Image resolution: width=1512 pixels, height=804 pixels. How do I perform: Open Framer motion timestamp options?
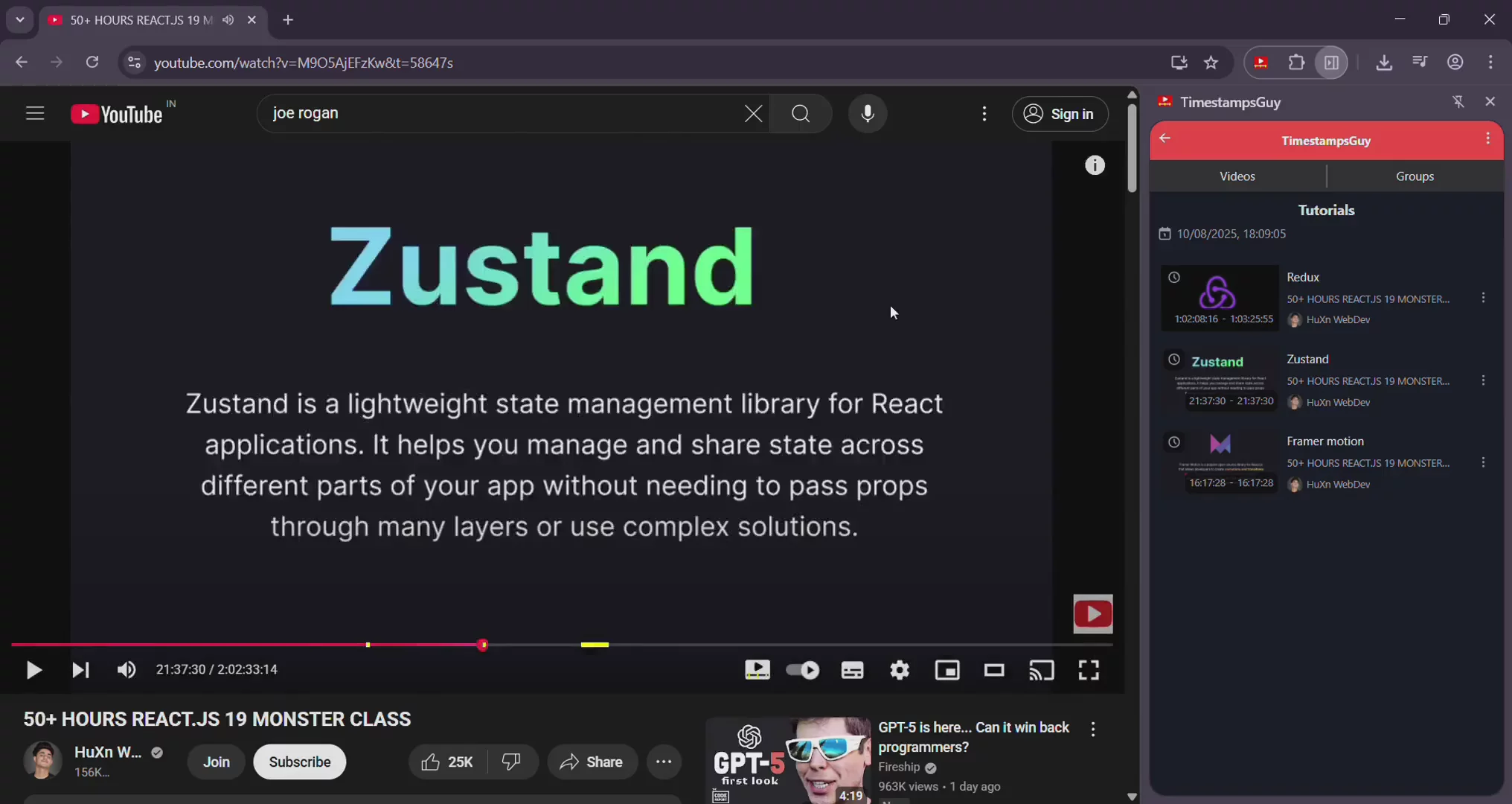1483,462
